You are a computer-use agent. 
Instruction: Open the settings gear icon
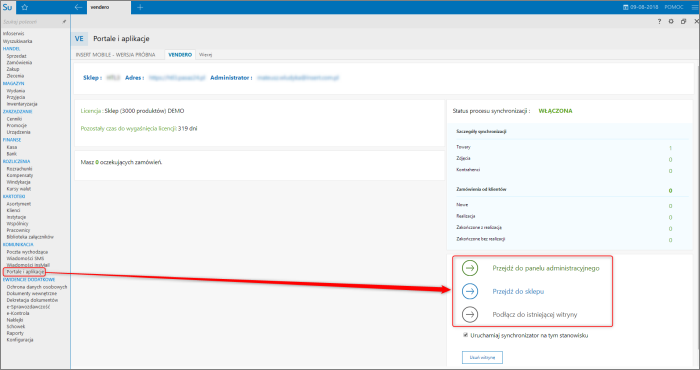[x=671, y=21]
